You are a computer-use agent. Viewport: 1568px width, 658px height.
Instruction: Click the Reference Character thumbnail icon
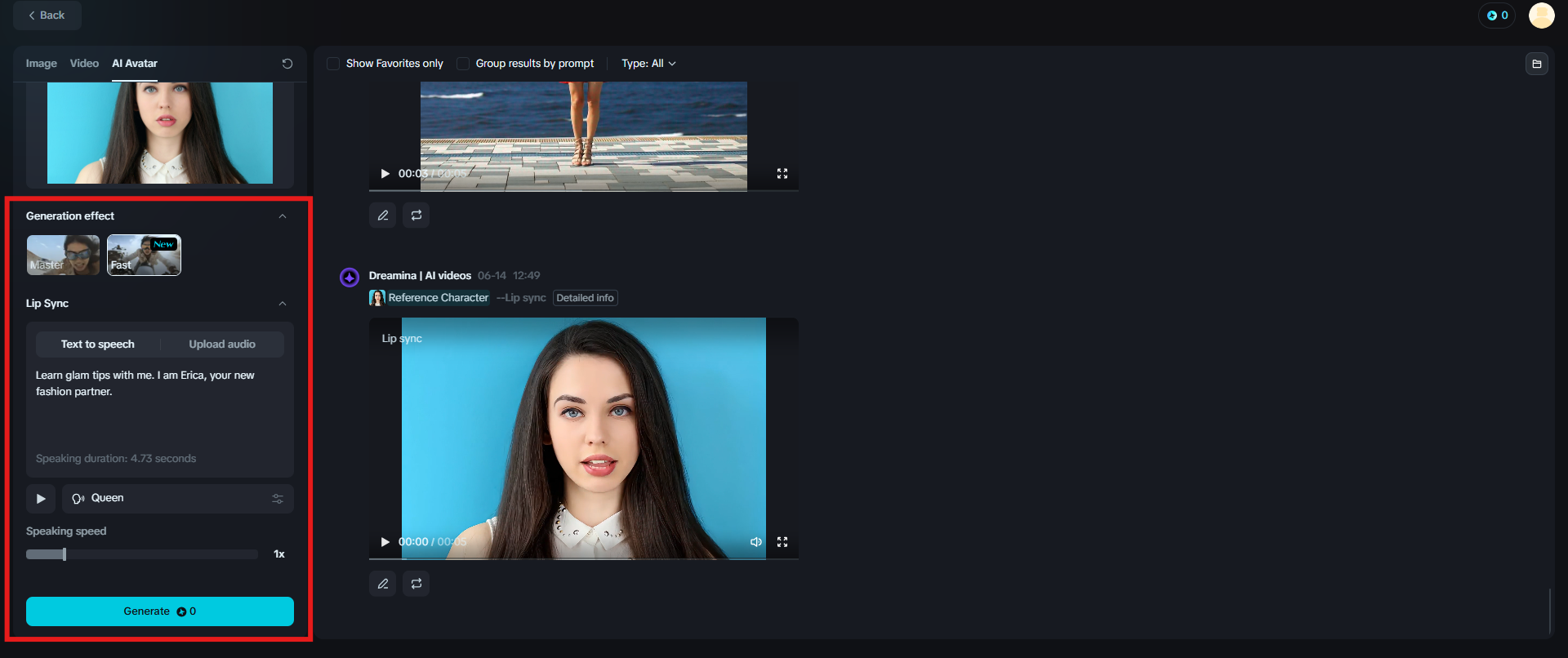[x=377, y=298]
